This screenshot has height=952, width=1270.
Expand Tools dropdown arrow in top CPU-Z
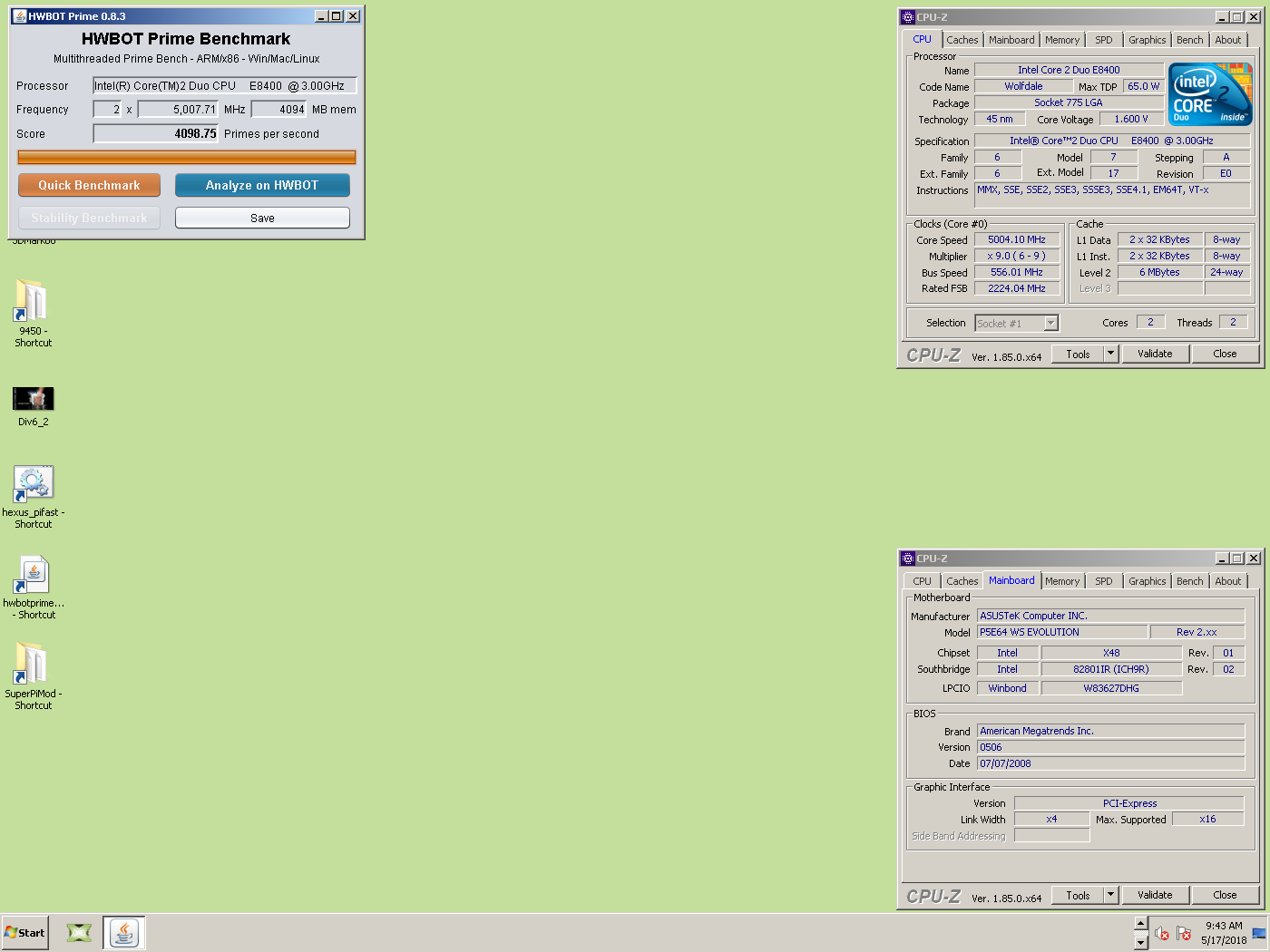tap(1110, 355)
